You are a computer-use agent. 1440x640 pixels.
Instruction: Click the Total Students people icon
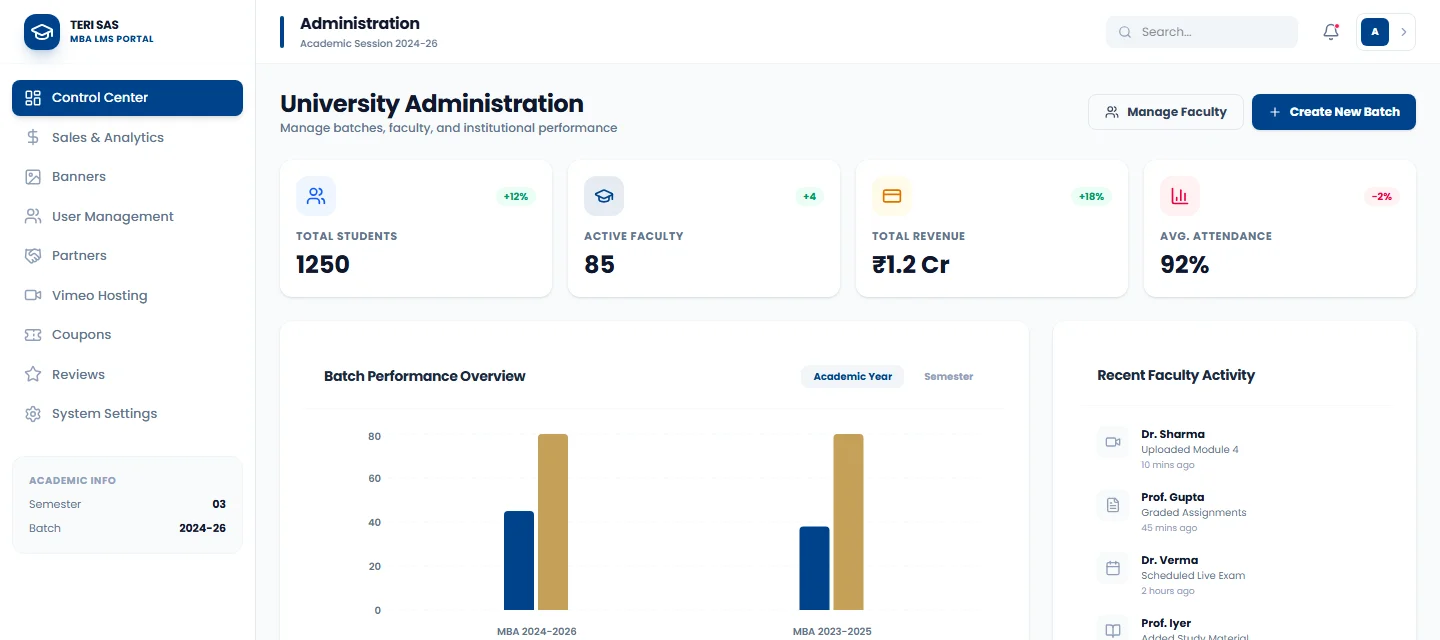pyautogui.click(x=316, y=196)
